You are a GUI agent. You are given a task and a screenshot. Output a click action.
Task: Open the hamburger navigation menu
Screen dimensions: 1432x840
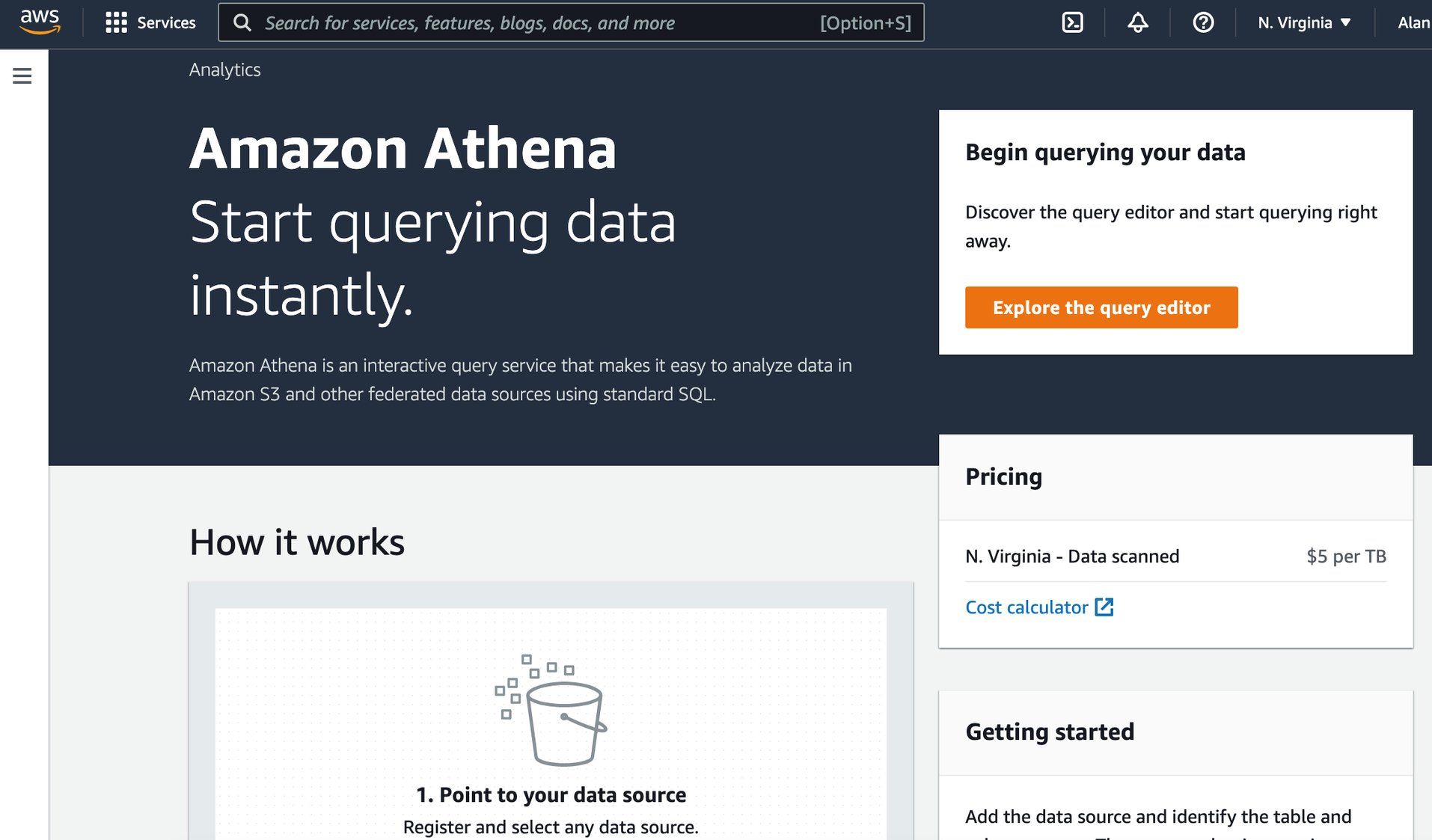[x=22, y=76]
